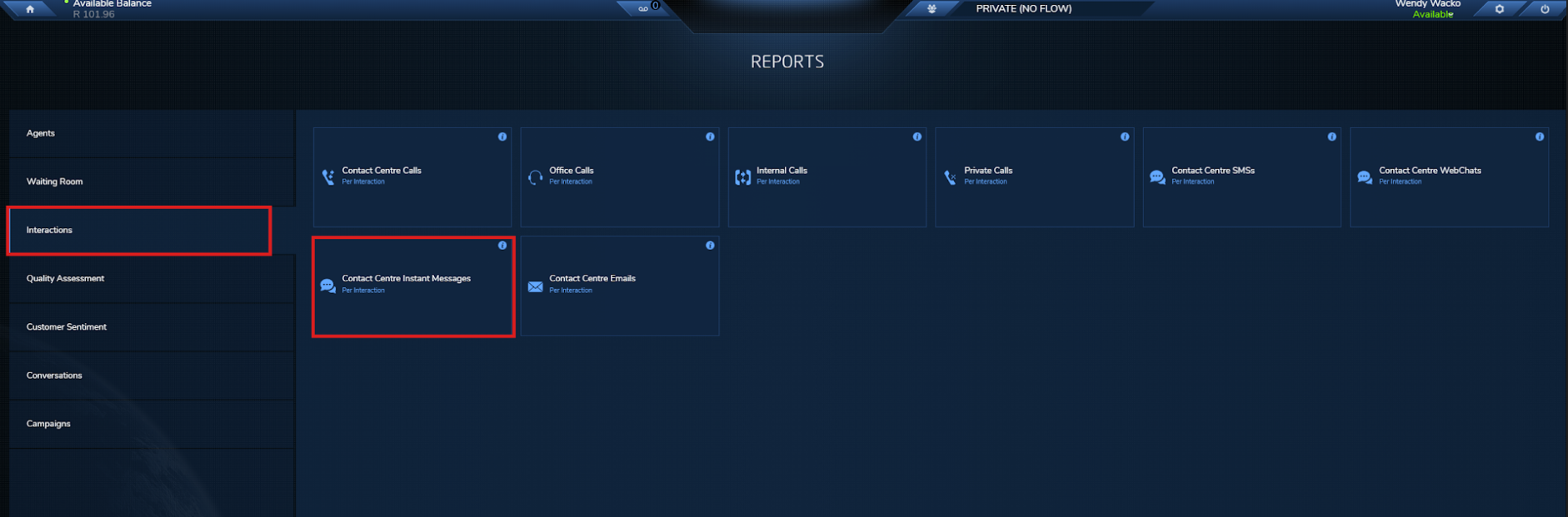This screenshot has width=1568, height=517.
Task: Open info icon on Contact Centre Emails card
Action: [710, 246]
